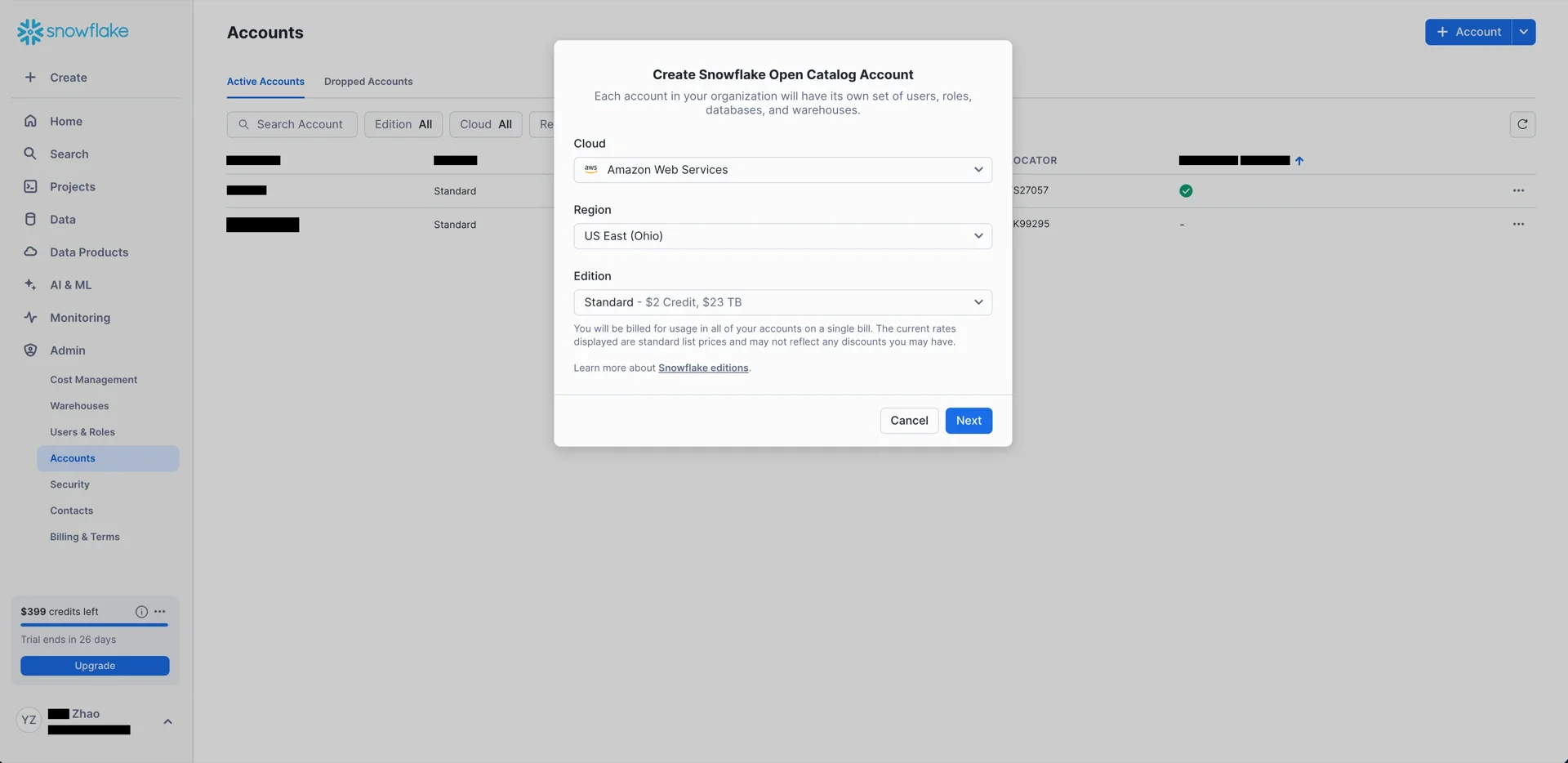
Task: Expand the user profile menu chevron
Action: click(x=167, y=721)
